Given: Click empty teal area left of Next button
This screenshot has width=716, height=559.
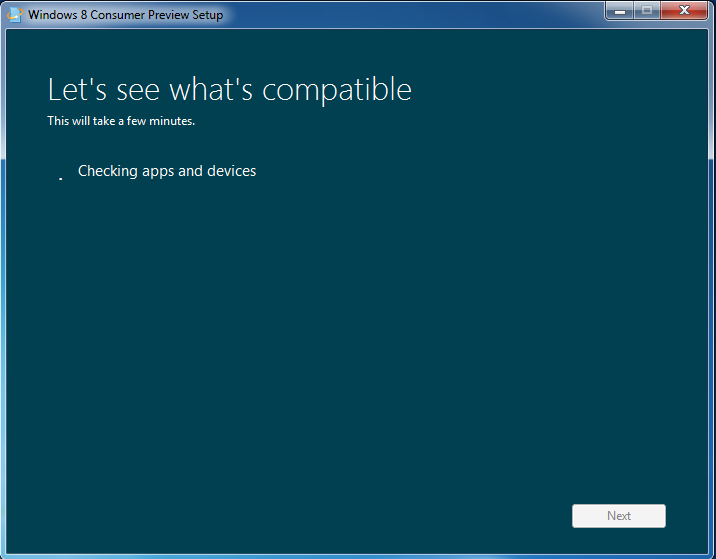Looking at the screenshot, I should pyautogui.click(x=400, y=516).
